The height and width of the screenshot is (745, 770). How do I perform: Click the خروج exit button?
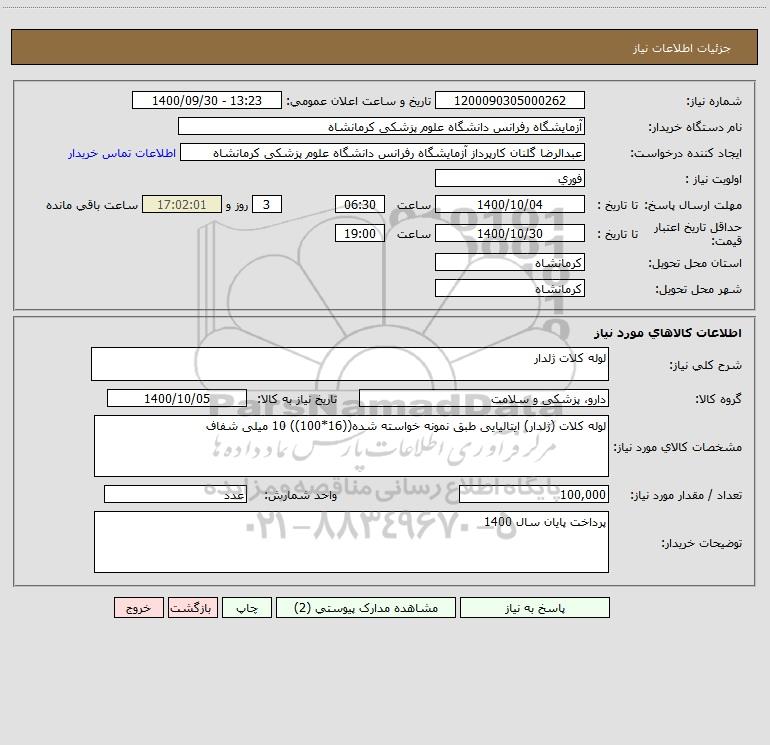(138, 608)
